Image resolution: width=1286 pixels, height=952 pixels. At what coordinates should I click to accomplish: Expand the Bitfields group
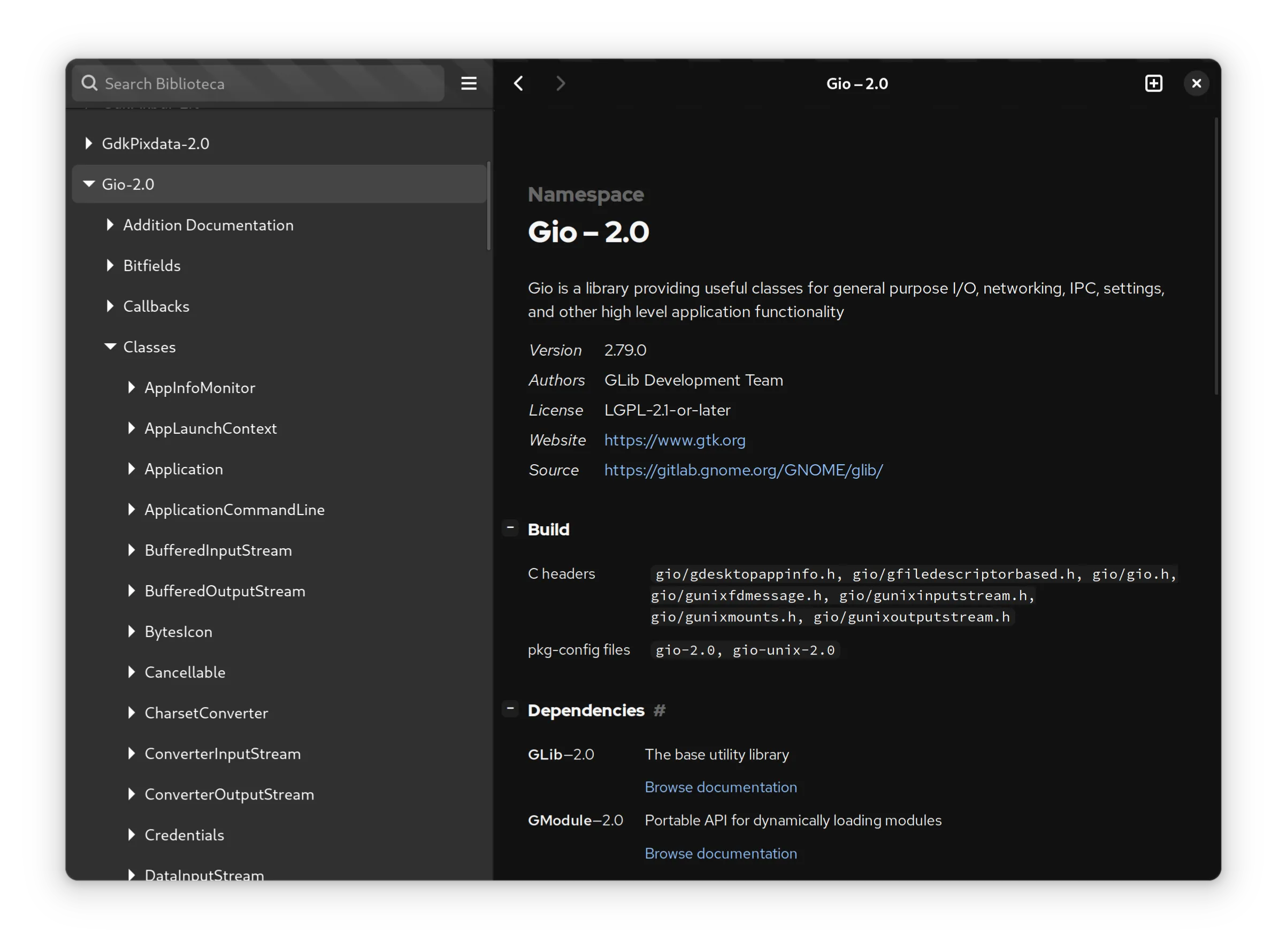[110, 266]
